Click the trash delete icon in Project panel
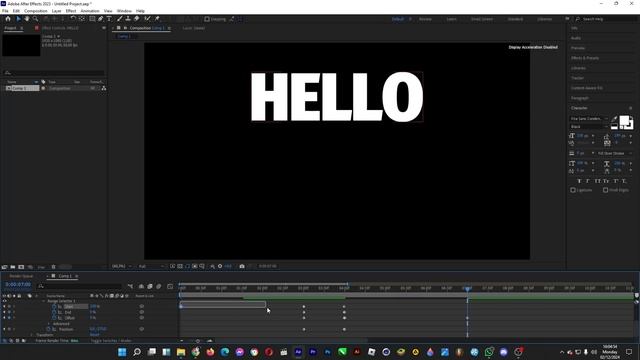 (x=53, y=267)
